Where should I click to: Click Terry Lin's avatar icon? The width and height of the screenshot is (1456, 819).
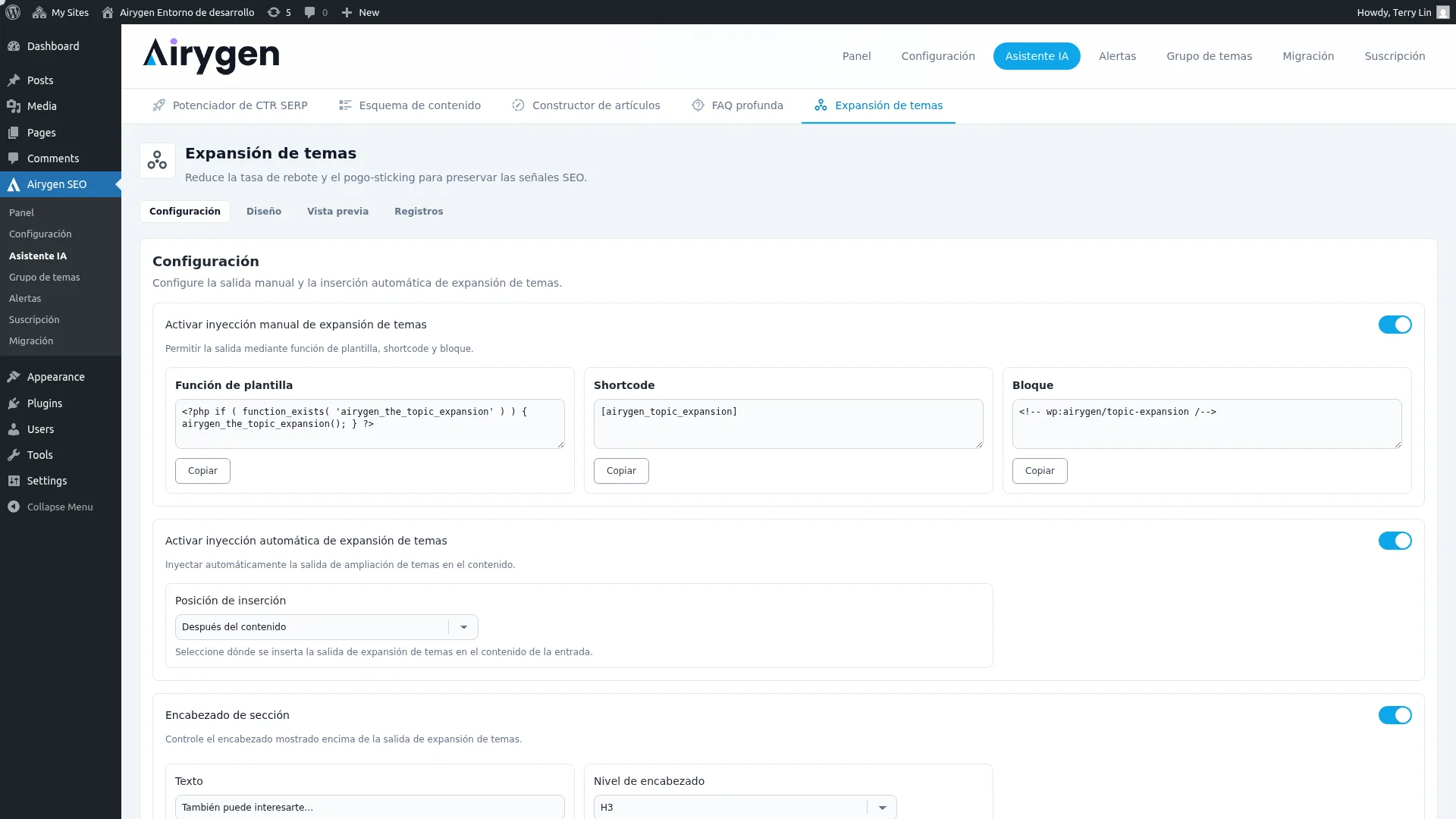[1443, 12]
